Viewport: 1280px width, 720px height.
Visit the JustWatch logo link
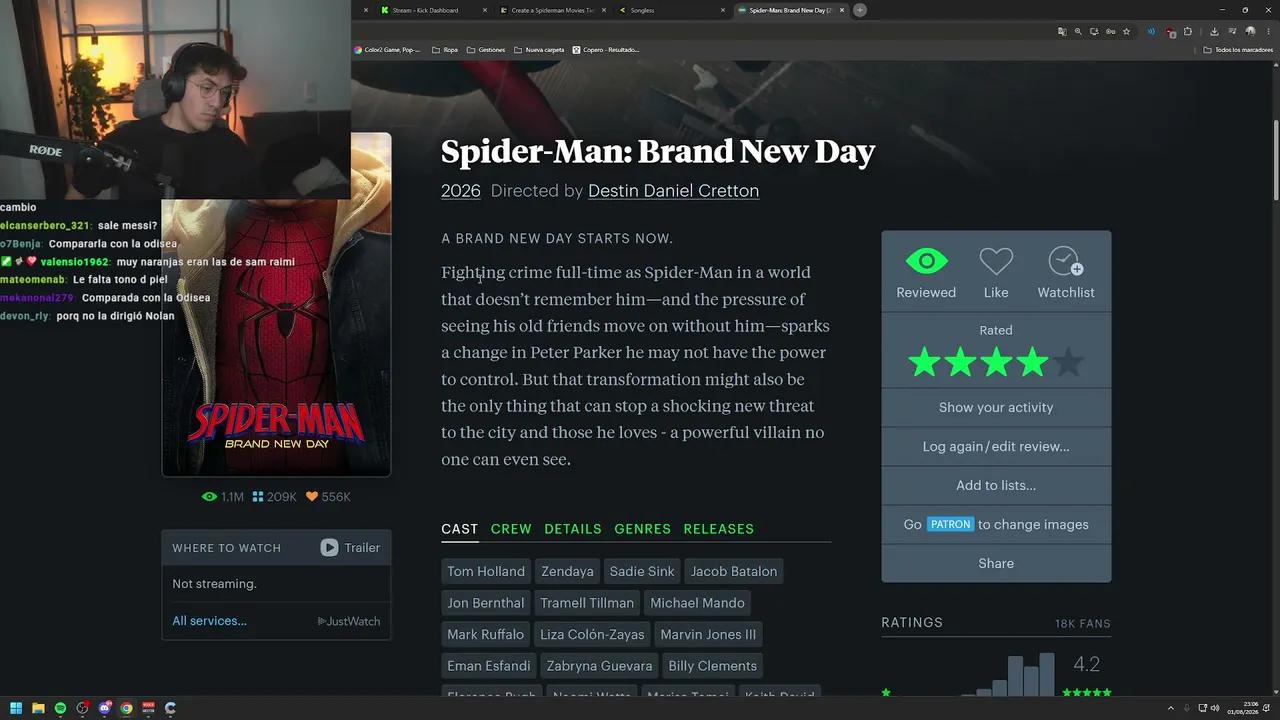click(349, 621)
